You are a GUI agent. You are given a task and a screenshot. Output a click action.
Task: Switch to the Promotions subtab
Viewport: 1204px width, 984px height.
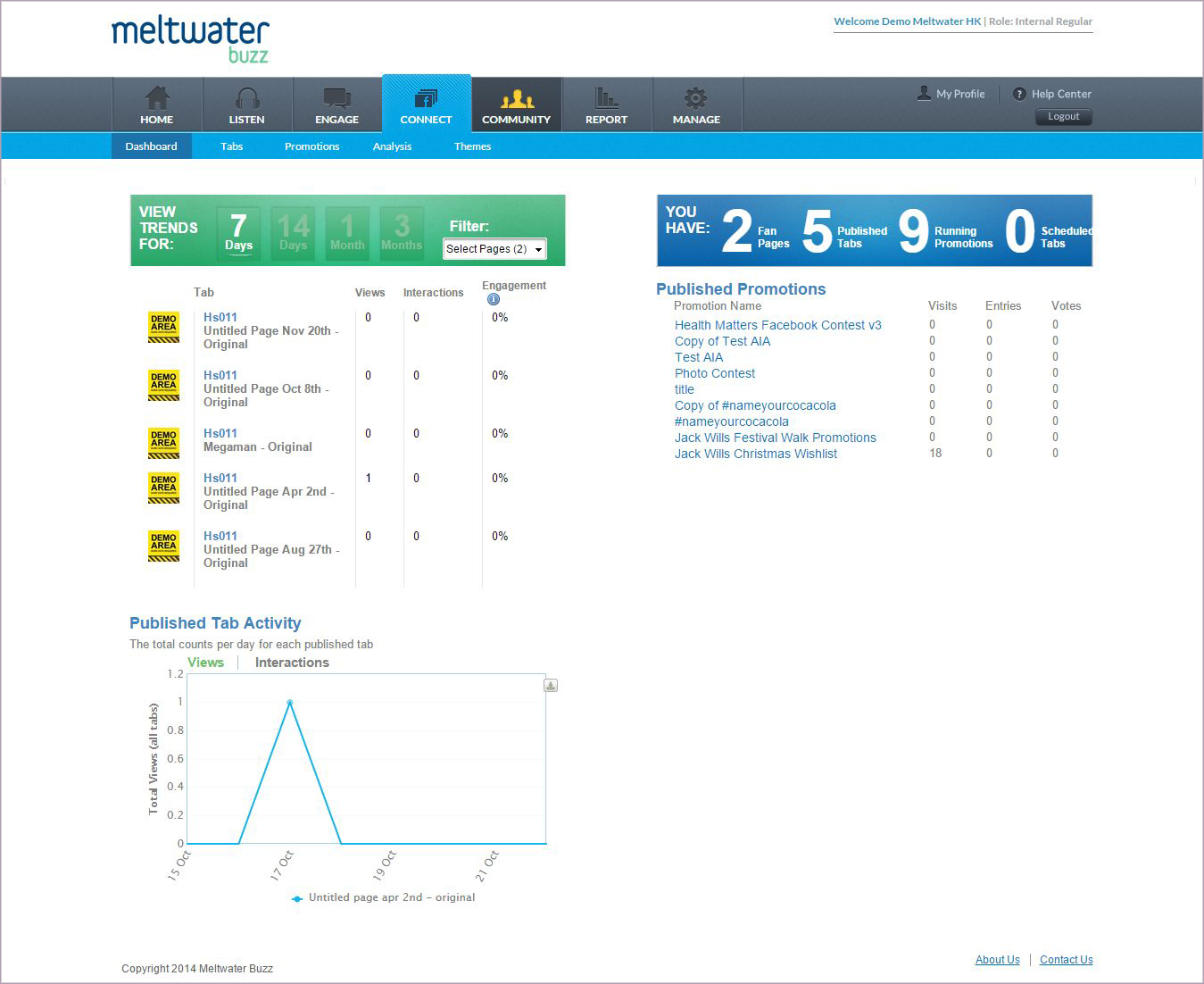pyautogui.click(x=311, y=146)
